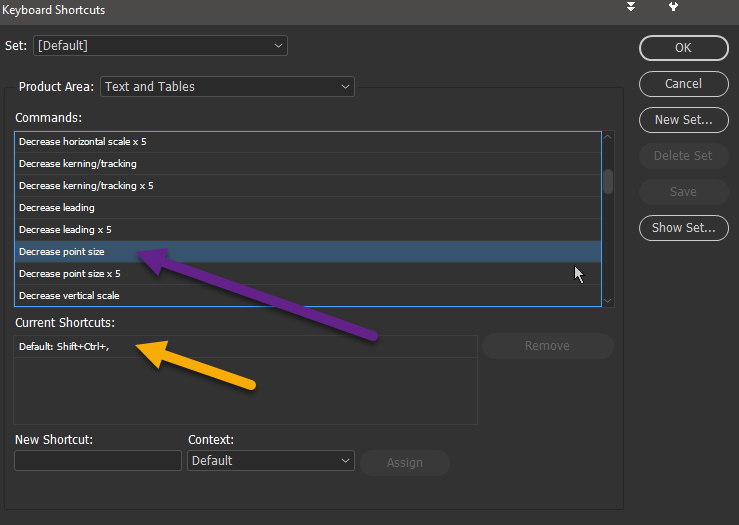Create a shortcut set with New Set...
The height and width of the screenshot is (525, 739).
683,120
